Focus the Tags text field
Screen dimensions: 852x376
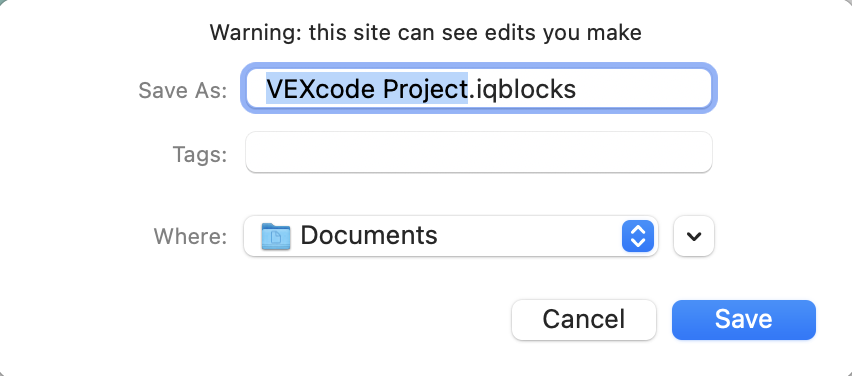pos(479,152)
